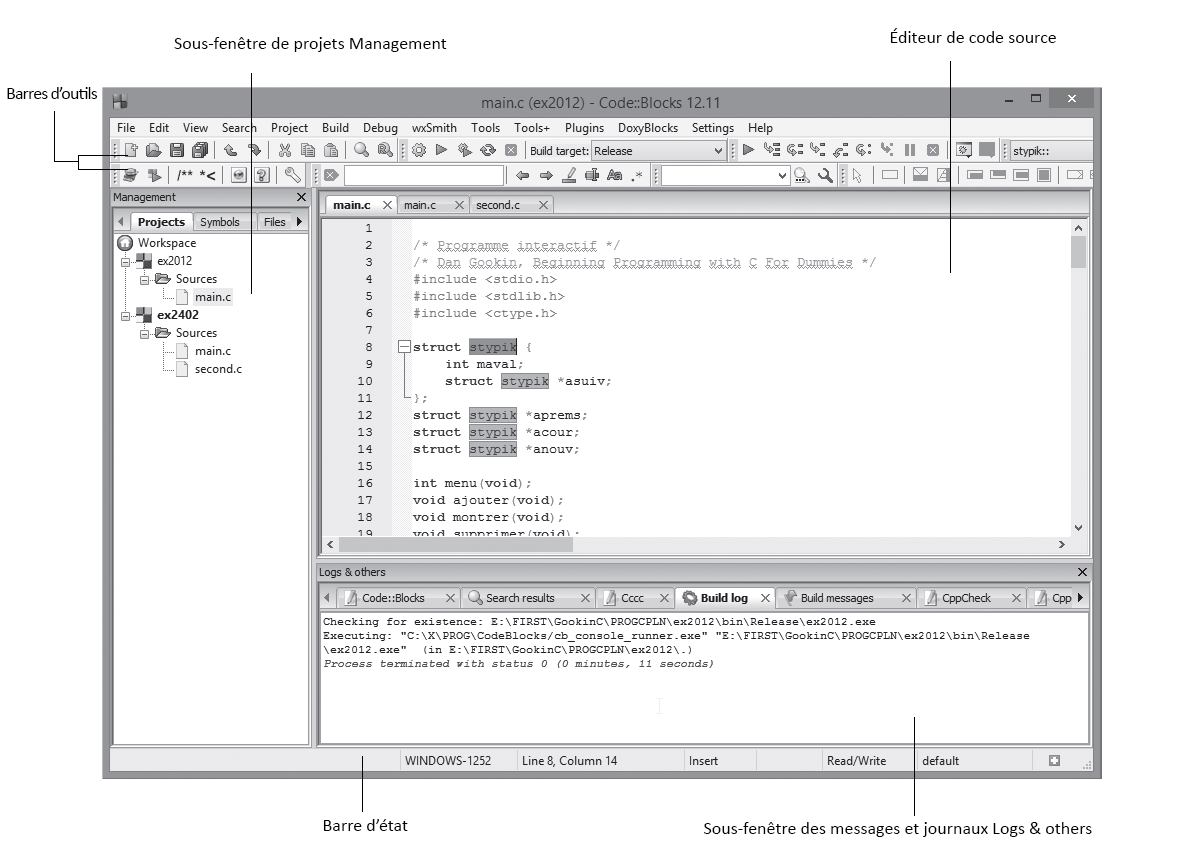The height and width of the screenshot is (850, 1200).
Task: Start the debugger with Debug/Continue icon
Action: [x=747, y=151]
